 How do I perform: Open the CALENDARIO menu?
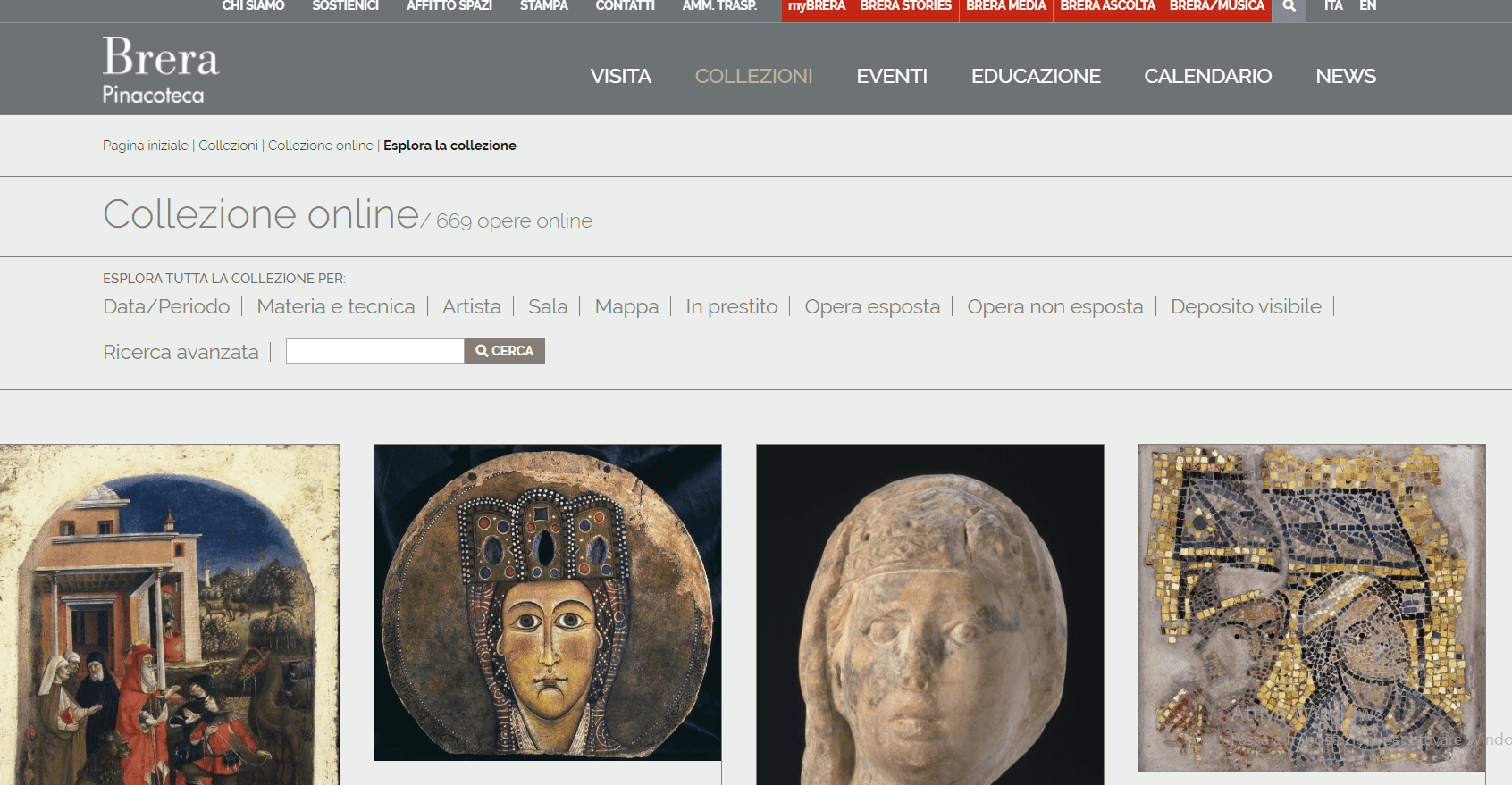[x=1208, y=77]
